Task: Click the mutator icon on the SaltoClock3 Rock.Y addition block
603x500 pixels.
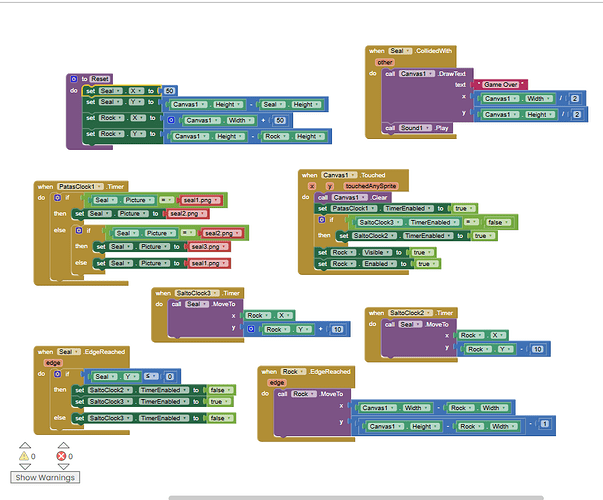Action: point(251,328)
